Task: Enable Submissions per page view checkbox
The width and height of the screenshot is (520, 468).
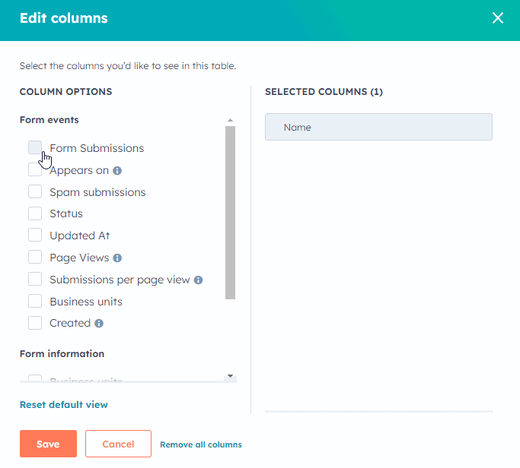Action: (35, 279)
